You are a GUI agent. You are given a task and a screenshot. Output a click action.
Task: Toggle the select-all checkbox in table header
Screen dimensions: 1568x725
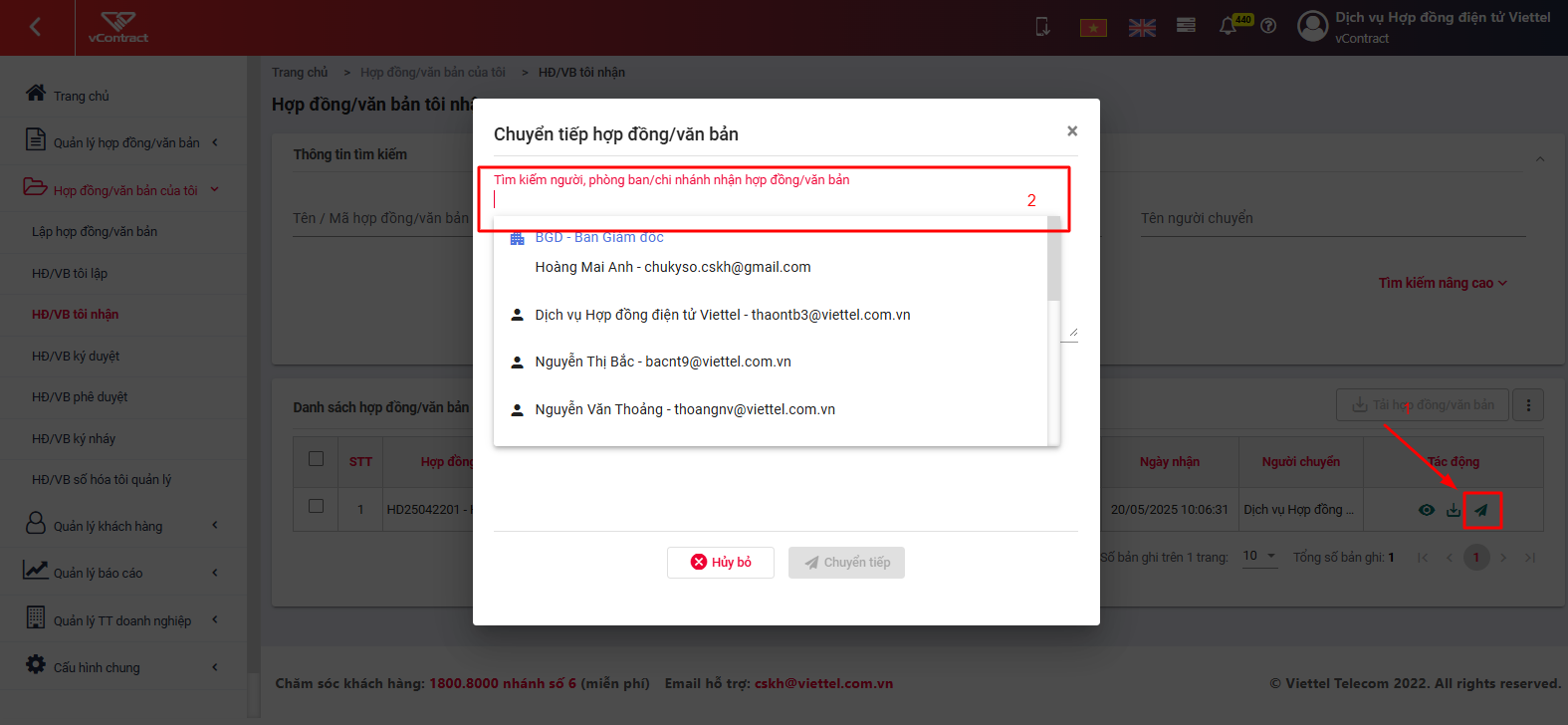[x=317, y=459]
